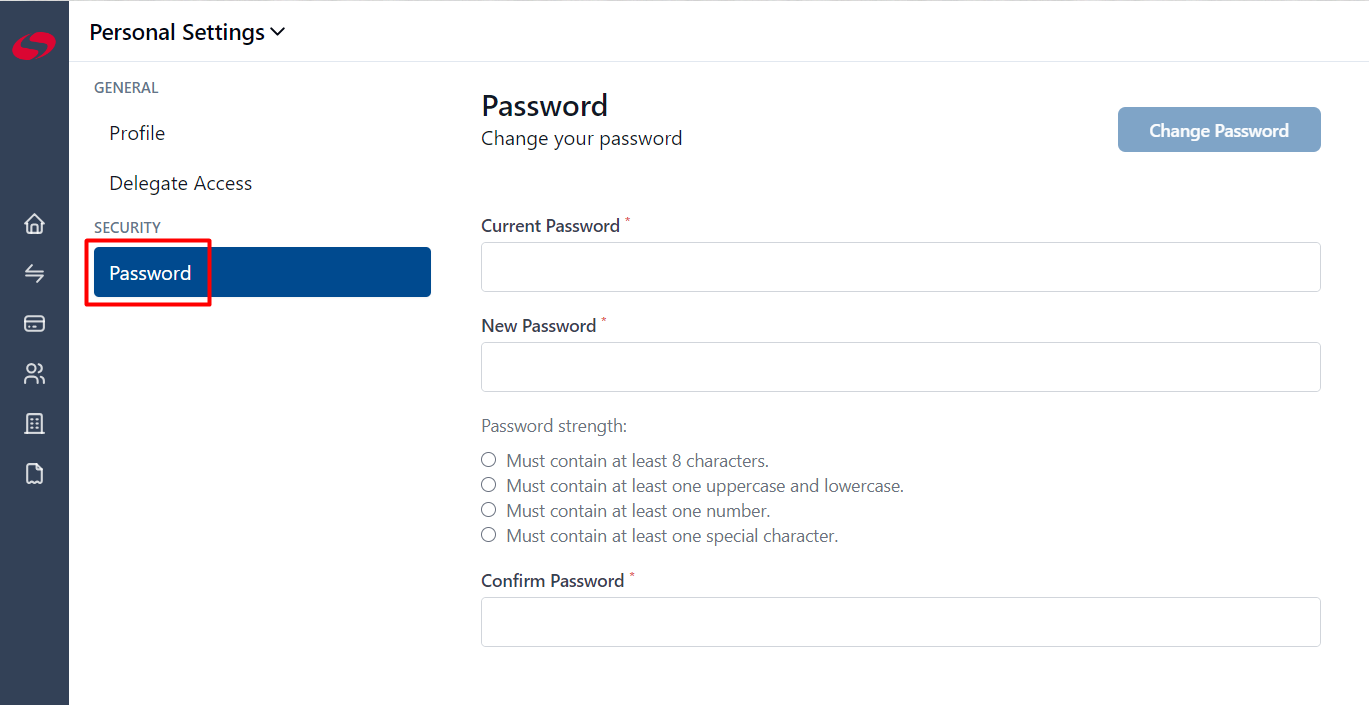Select the one number requirement circle
The width and height of the screenshot is (1369, 705).
[x=488, y=510]
